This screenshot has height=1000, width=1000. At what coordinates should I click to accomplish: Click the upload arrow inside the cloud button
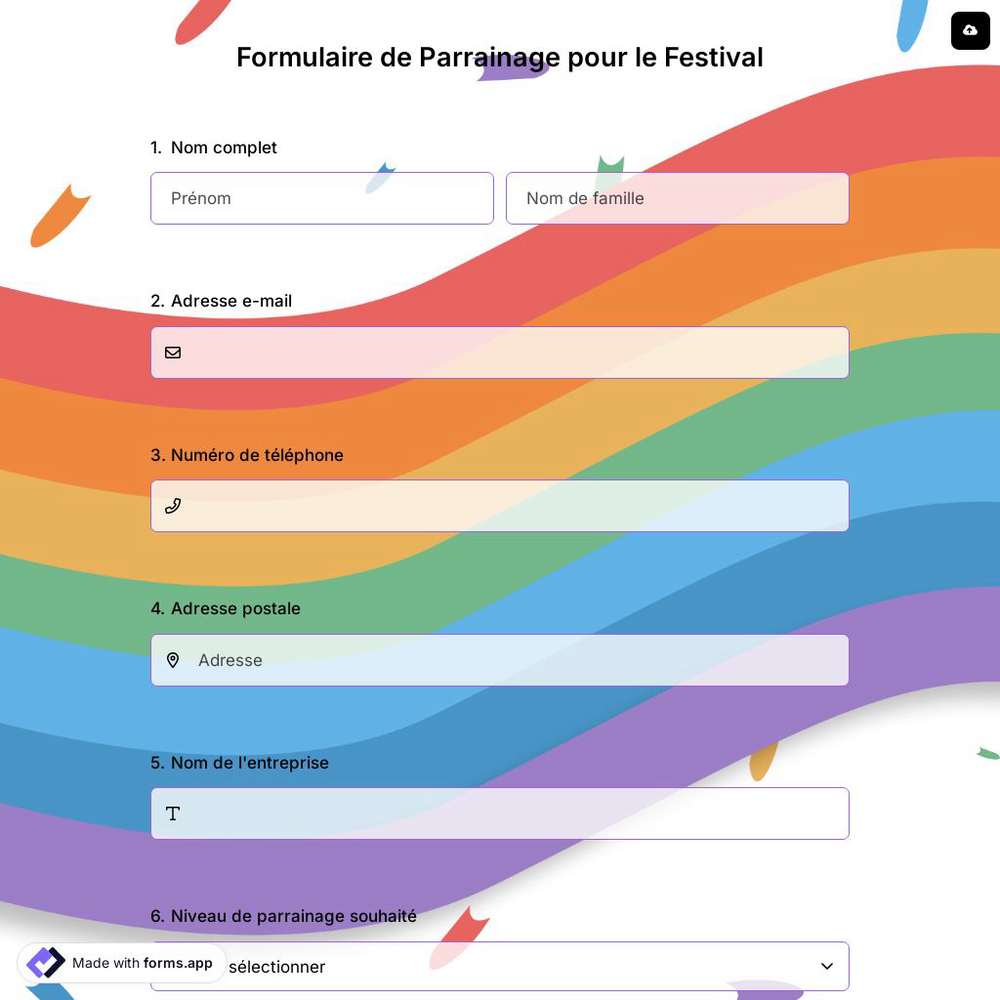[970, 31]
